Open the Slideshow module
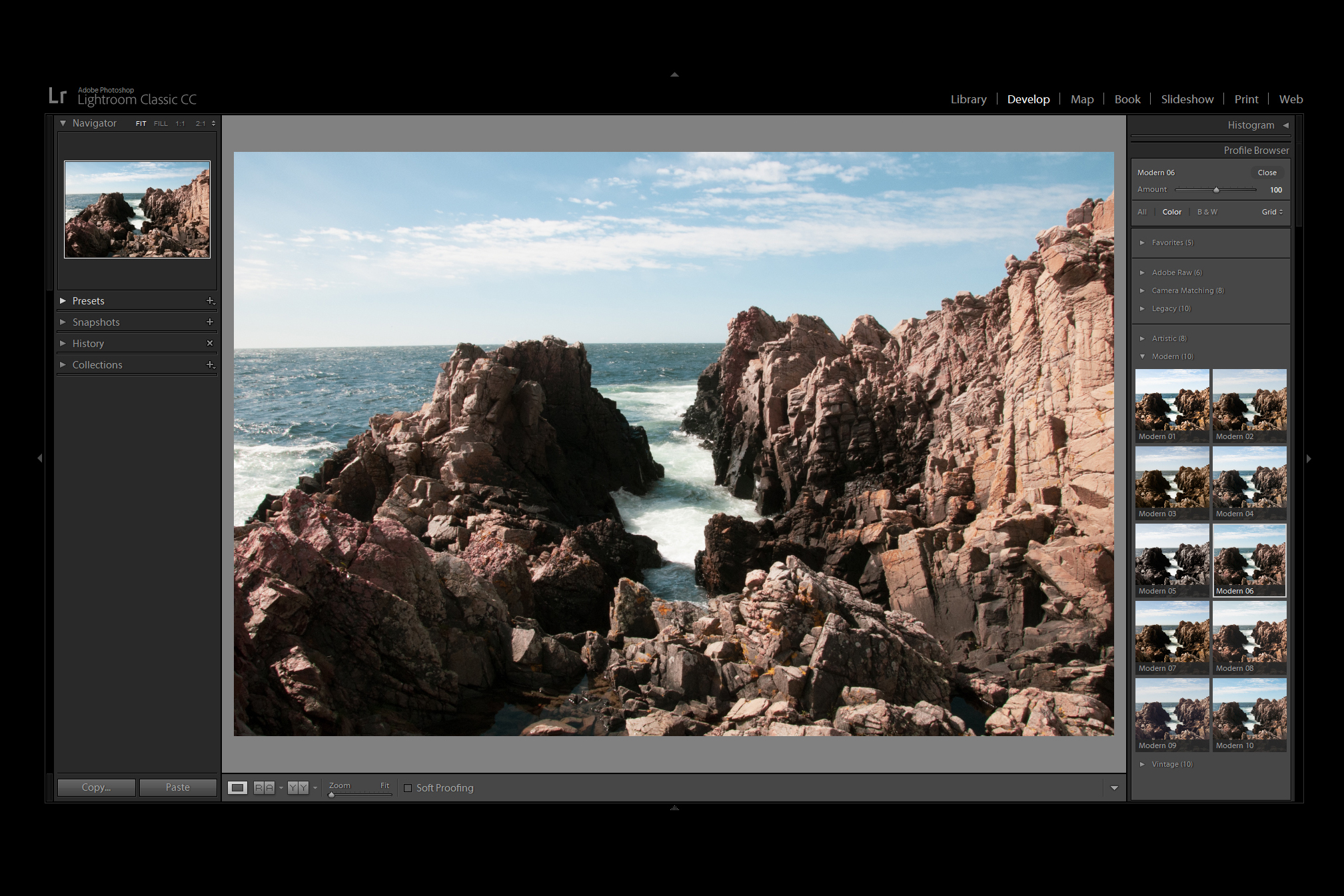The height and width of the screenshot is (896, 1344). click(1187, 99)
